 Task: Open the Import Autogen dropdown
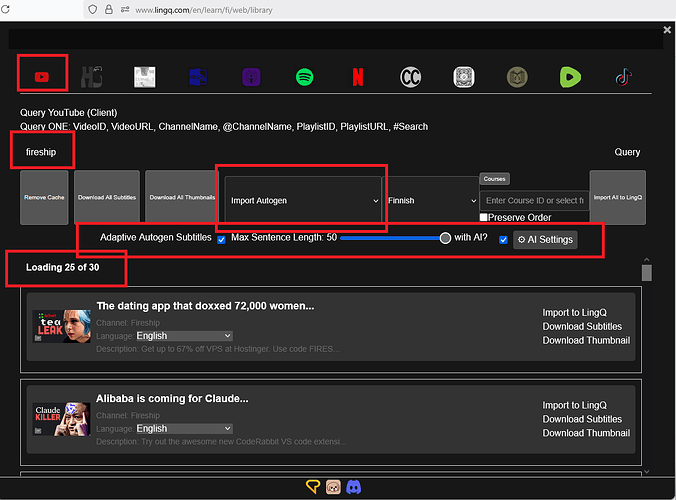[303, 200]
